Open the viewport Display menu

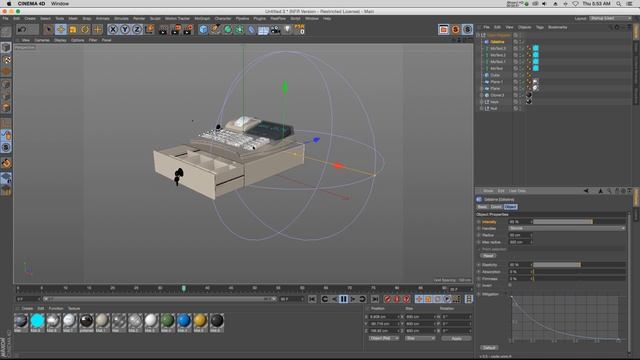pyautogui.click(x=60, y=40)
